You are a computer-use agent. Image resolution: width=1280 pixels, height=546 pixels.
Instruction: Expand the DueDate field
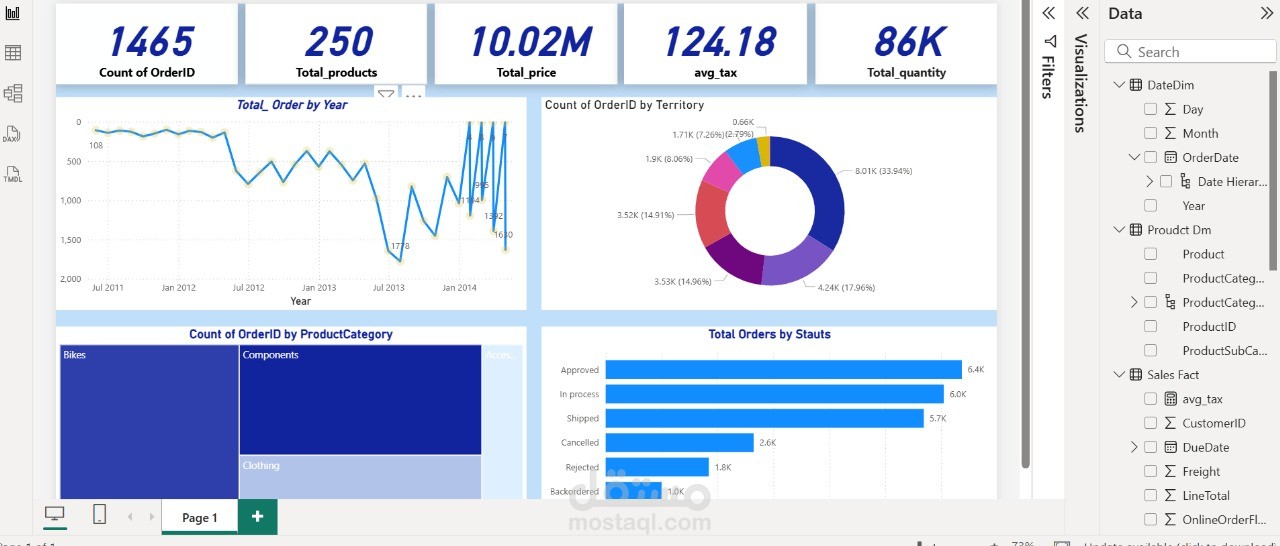[1134, 447]
